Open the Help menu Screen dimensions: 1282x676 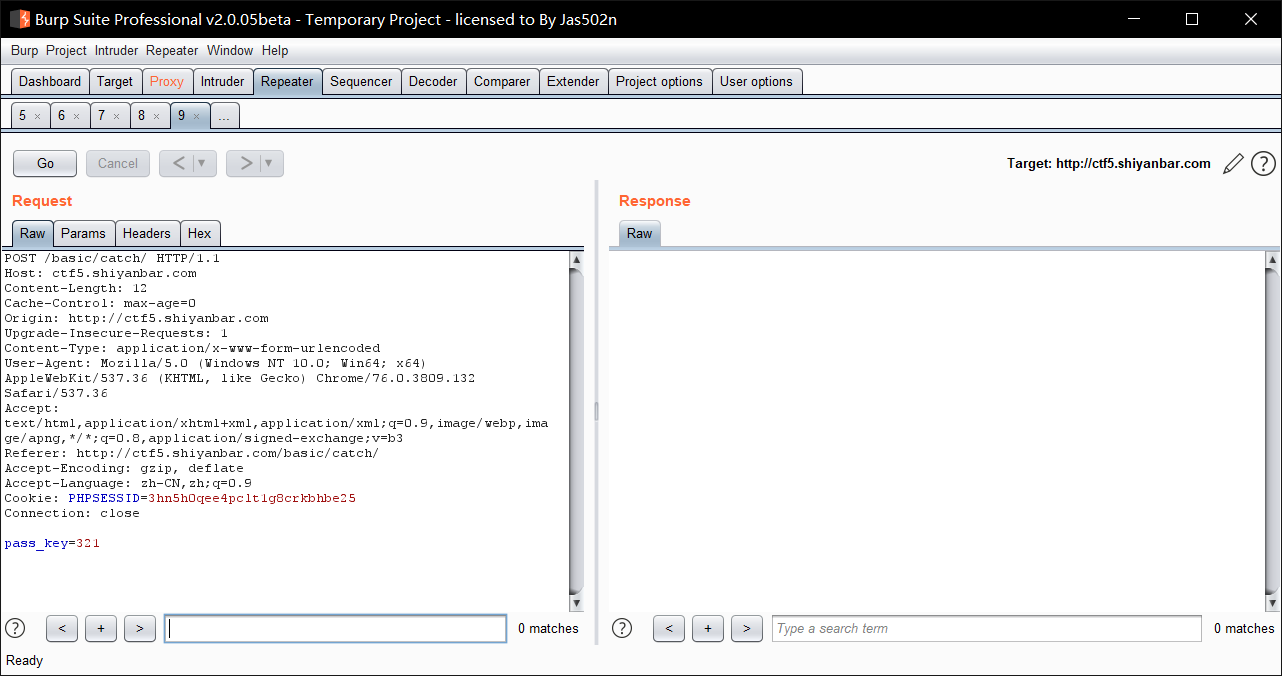(275, 50)
